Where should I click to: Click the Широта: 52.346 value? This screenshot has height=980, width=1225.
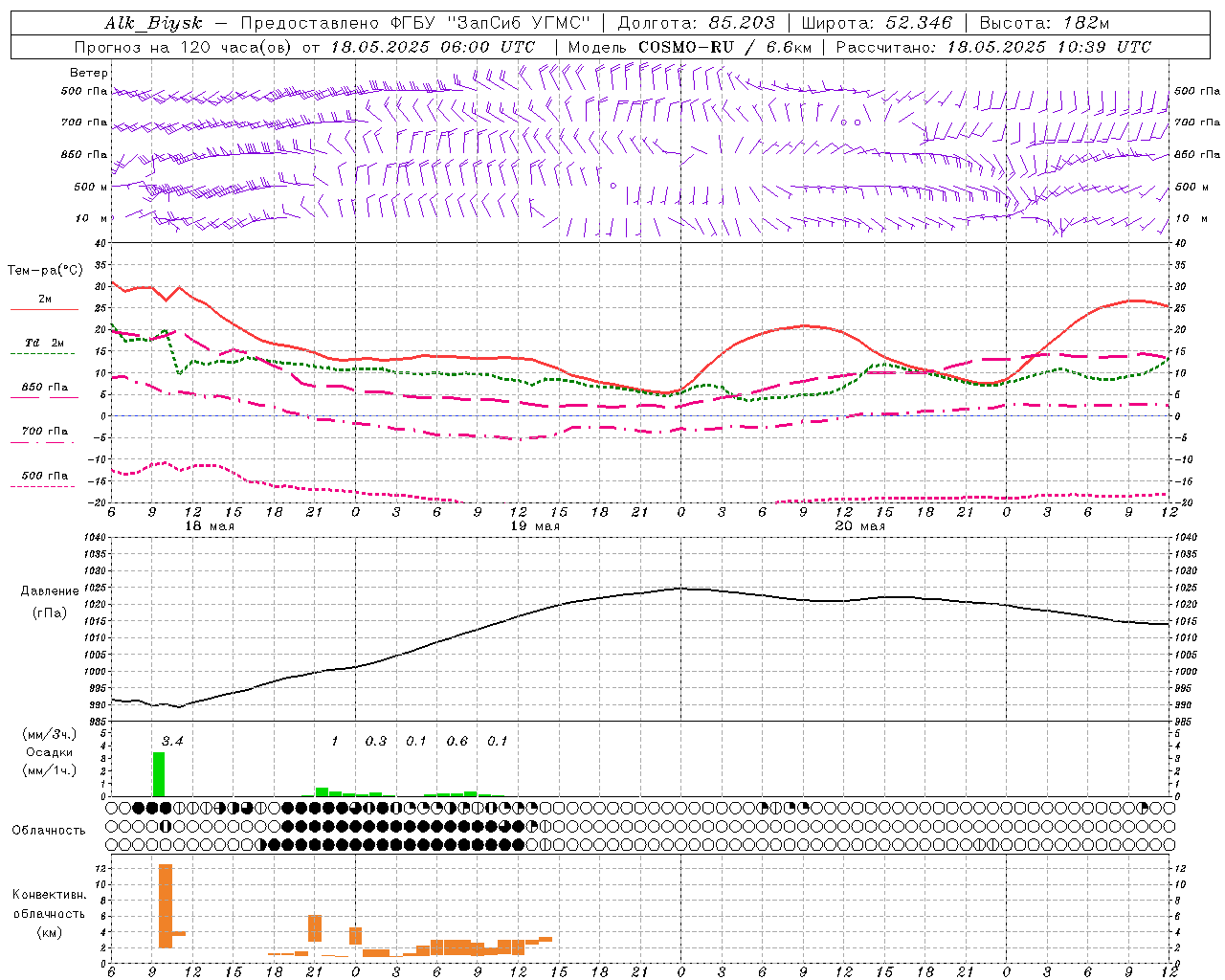point(877,23)
